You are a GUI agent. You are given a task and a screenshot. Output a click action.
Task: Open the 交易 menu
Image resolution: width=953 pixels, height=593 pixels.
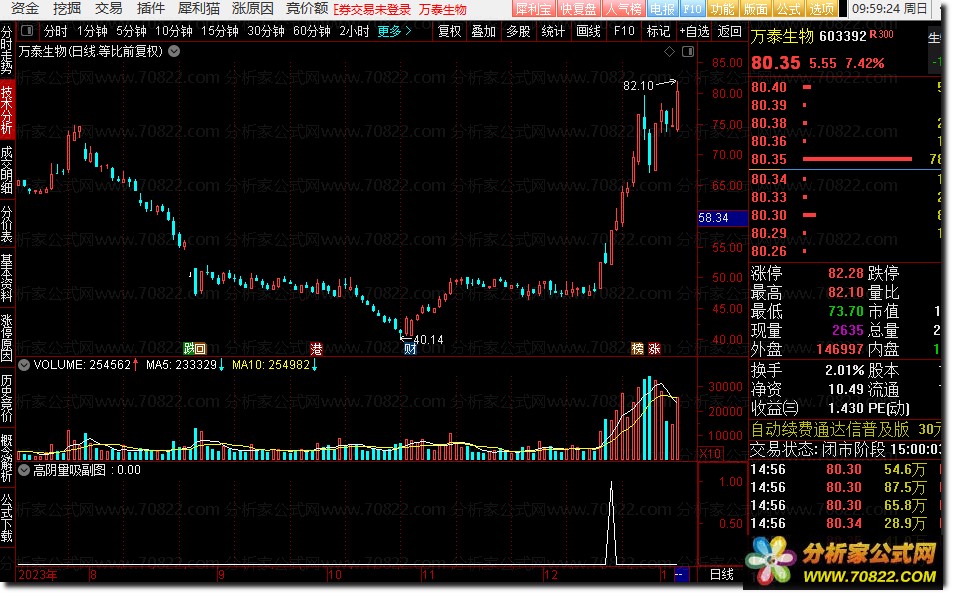click(109, 9)
